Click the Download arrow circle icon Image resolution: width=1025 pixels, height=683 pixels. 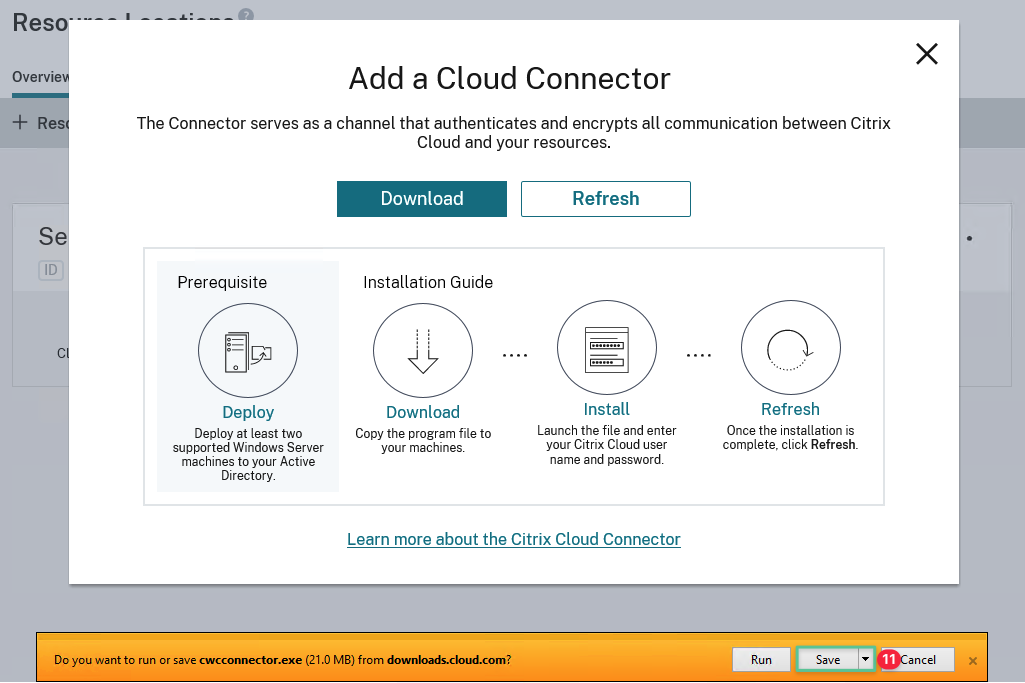[x=423, y=350]
